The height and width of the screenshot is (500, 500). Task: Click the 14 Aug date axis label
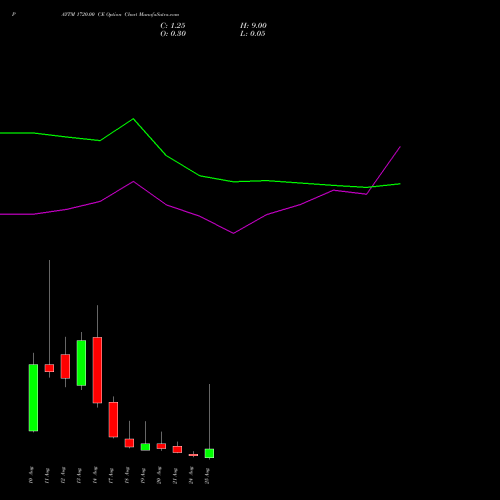(x=95, y=475)
